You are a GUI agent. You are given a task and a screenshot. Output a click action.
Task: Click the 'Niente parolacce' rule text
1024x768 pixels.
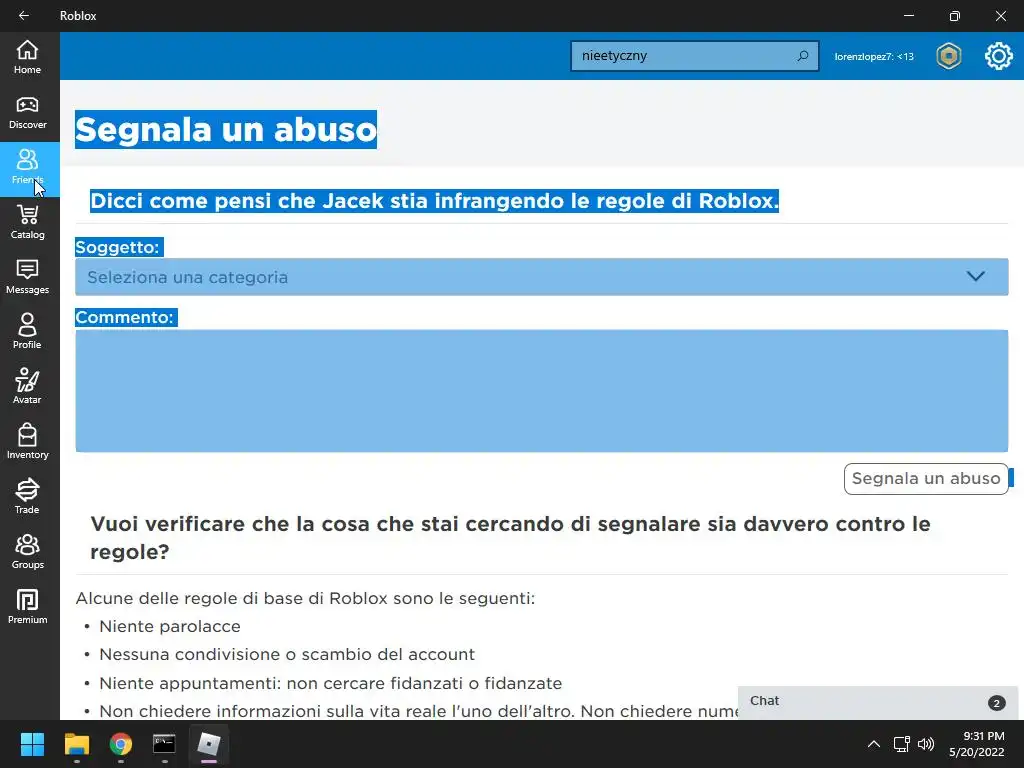pyautogui.click(x=170, y=626)
